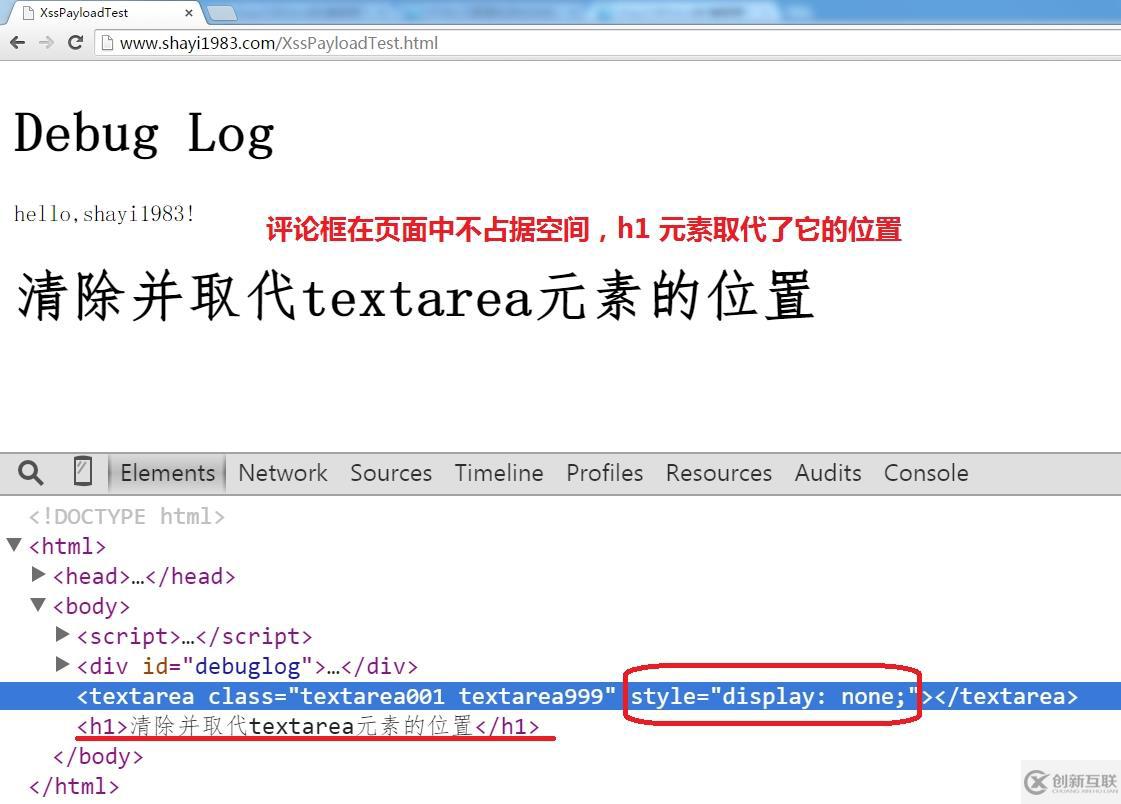Image resolution: width=1121 pixels, height=804 pixels.
Task: Toggle the DevTools mobile device mode icon
Action: pos(83,472)
